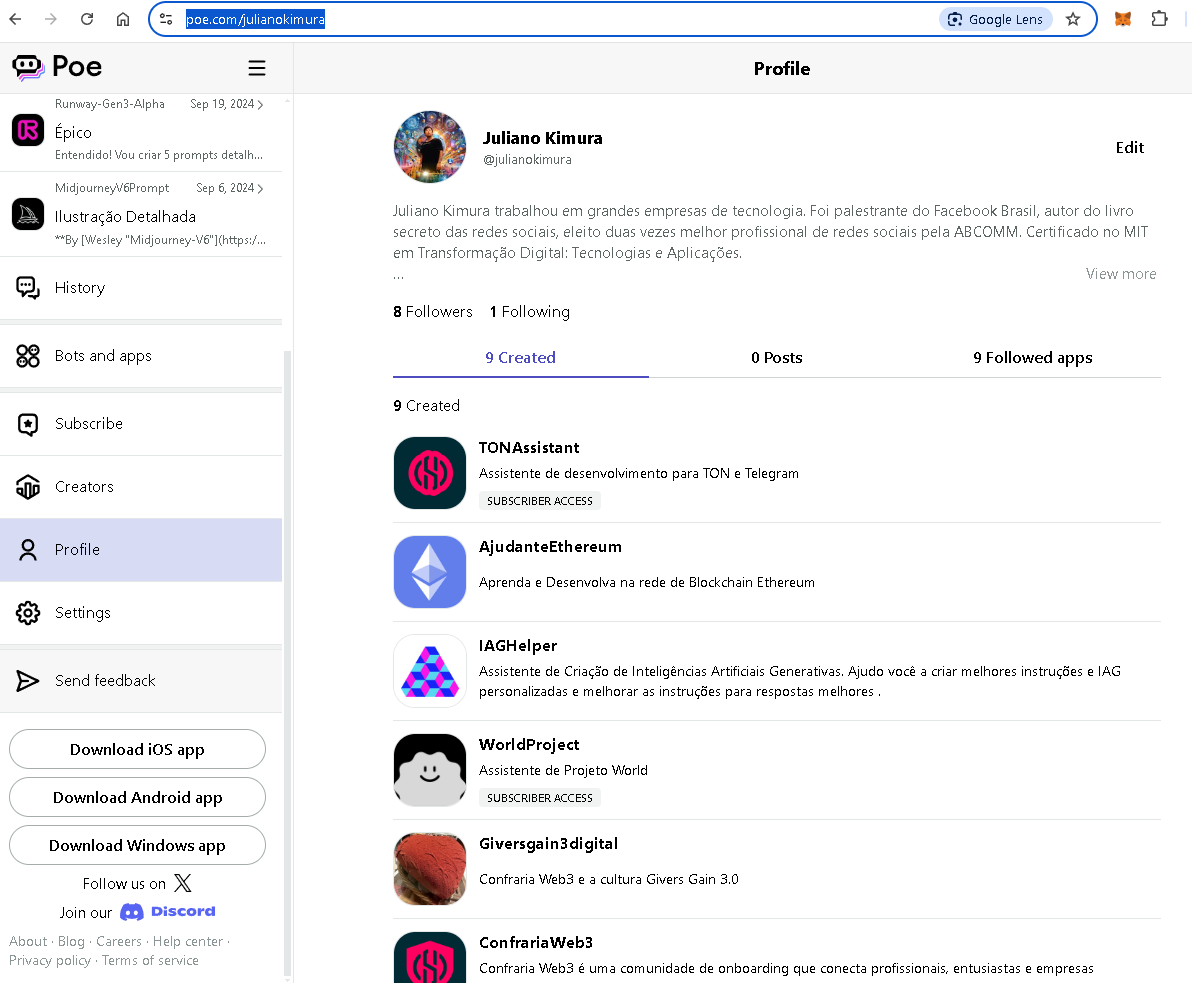Open the About footer link
The image size is (1192, 983).
click(x=28, y=941)
